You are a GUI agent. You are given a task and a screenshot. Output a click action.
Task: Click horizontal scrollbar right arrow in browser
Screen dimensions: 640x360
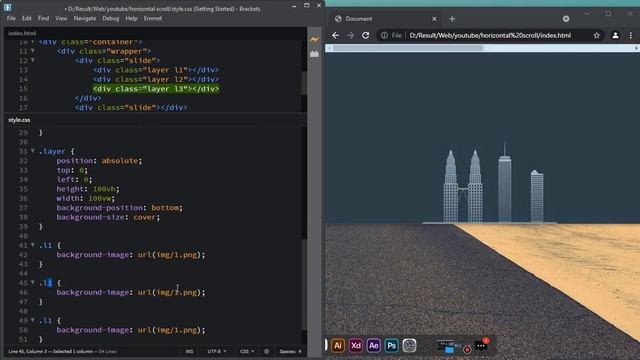pyautogui.click(x=636, y=48)
